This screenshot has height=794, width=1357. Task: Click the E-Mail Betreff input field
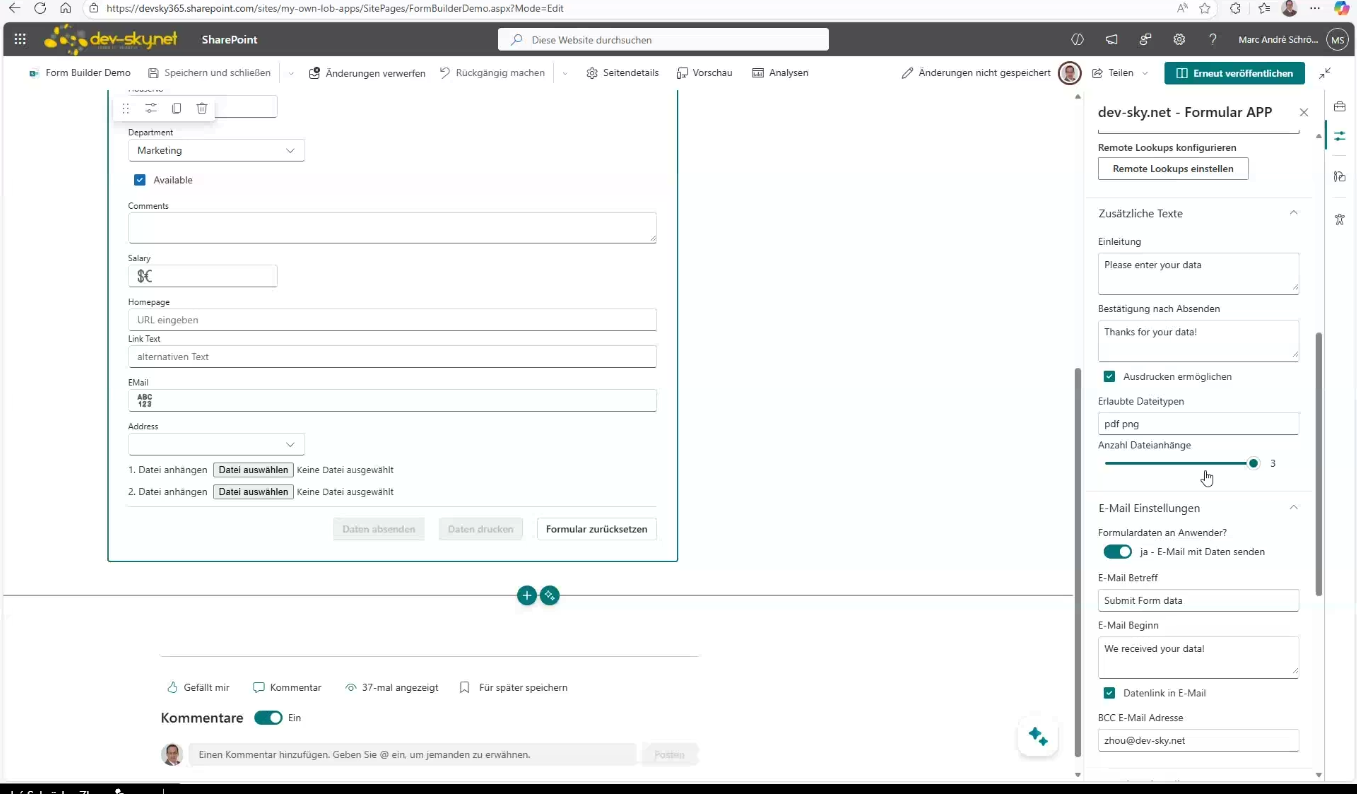point(1198,601)
